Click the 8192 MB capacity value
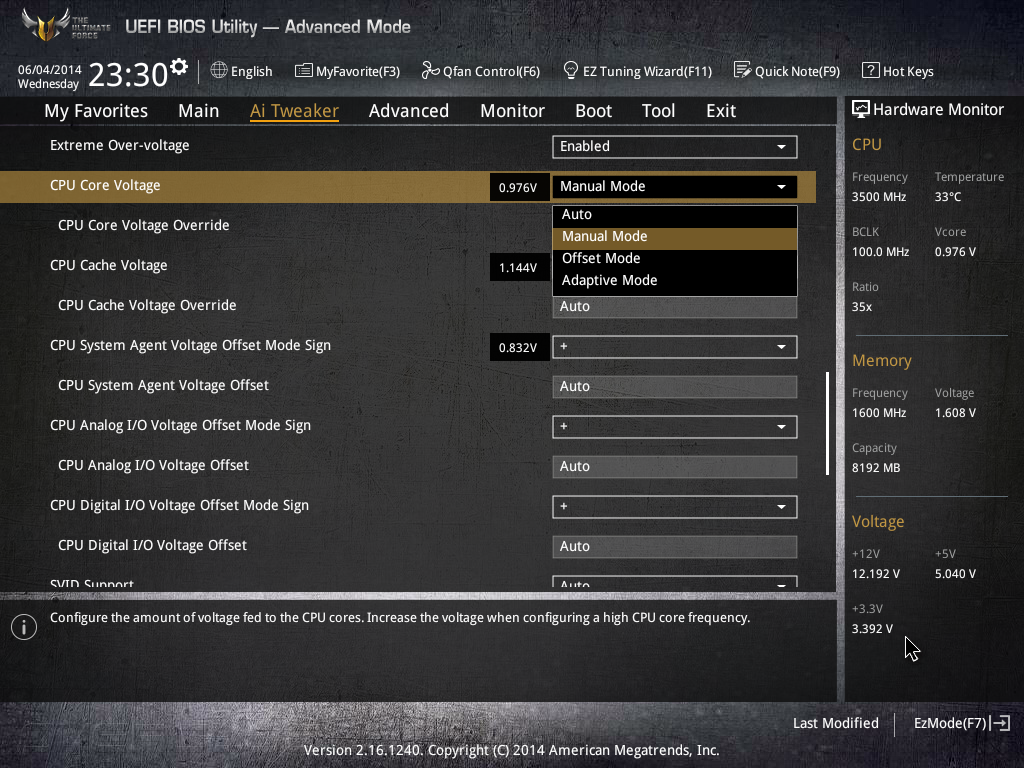The height and width of the screenshot is (768, 1024). [876, 468]
